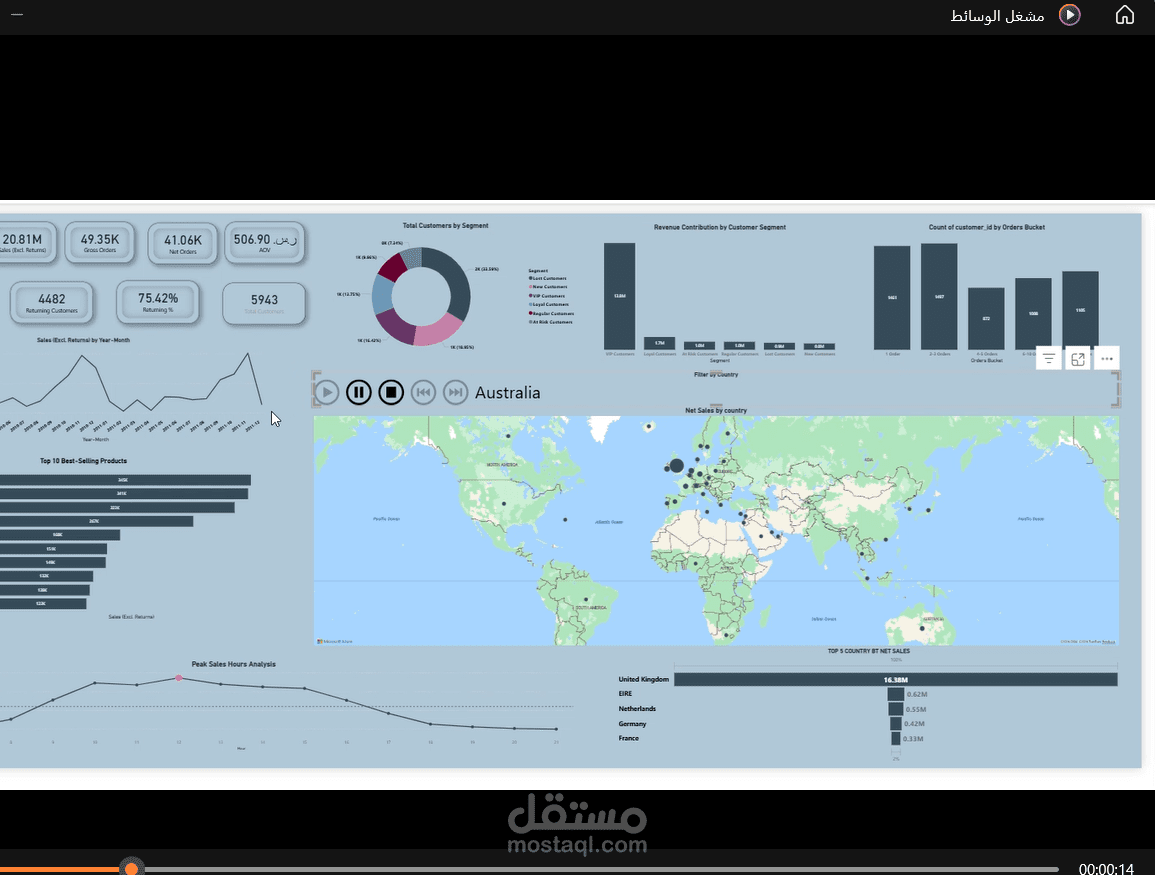Select Regular Customers legend entry
This screenshot has height=875, width=1155.
[551, 314]
